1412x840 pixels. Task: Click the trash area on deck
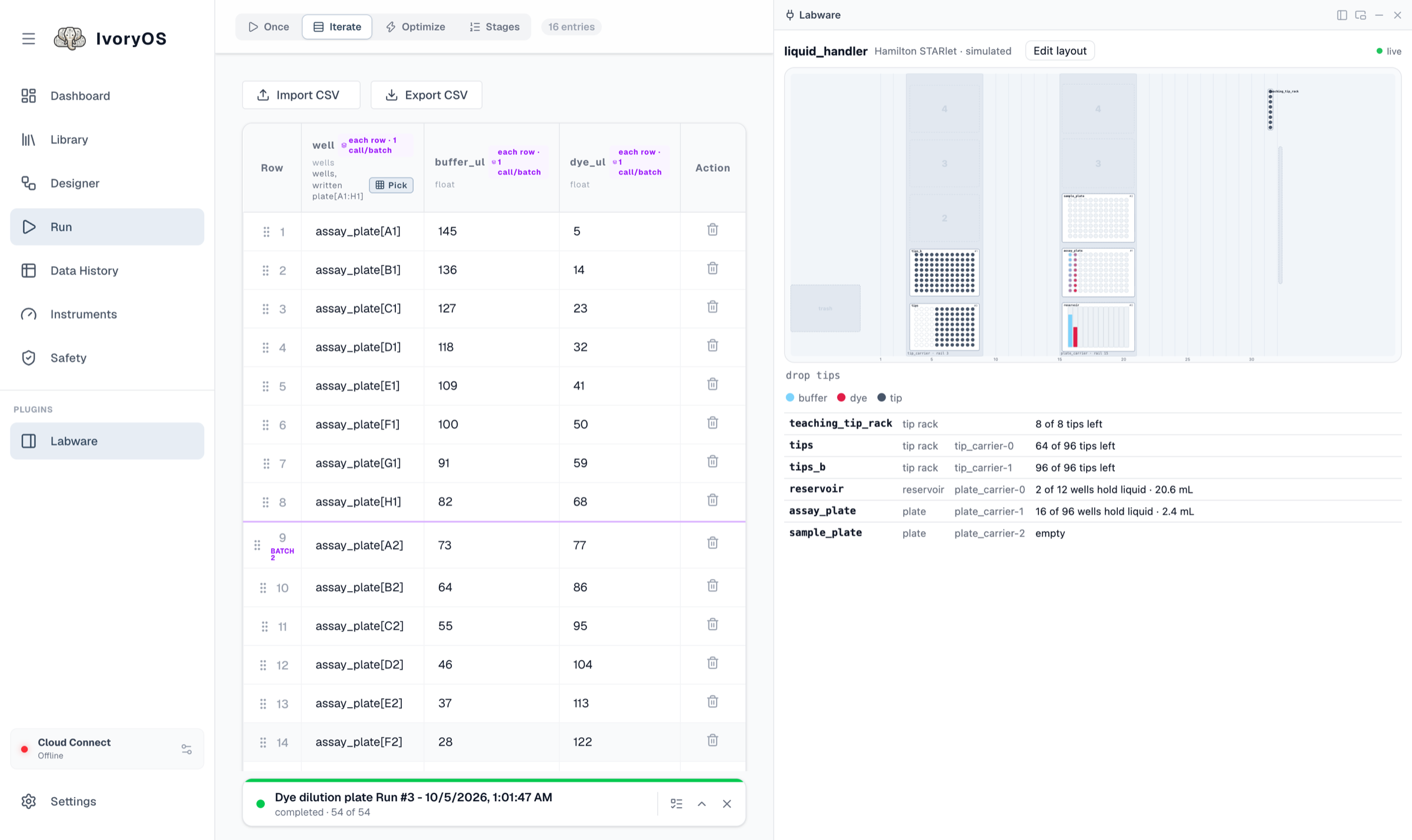[x=825, y=308]
